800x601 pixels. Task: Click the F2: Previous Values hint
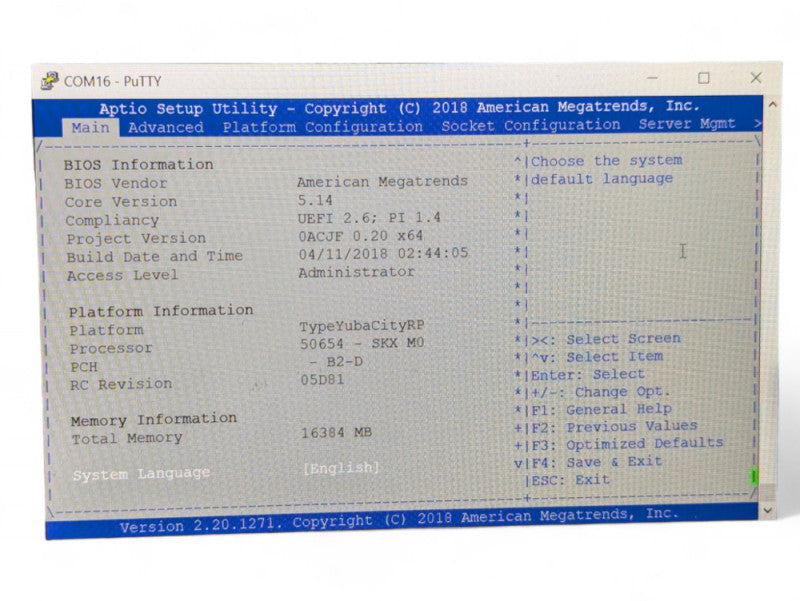[615, 427]
